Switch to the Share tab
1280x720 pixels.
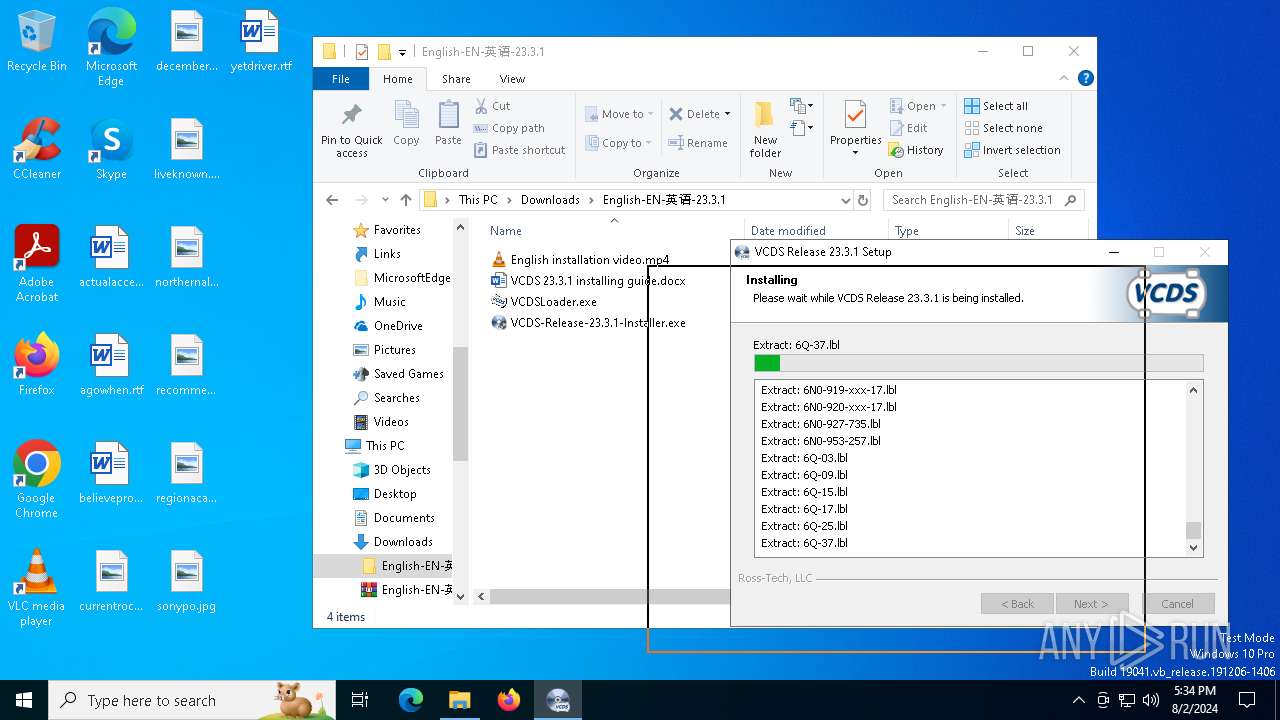[x=456, y=79]
